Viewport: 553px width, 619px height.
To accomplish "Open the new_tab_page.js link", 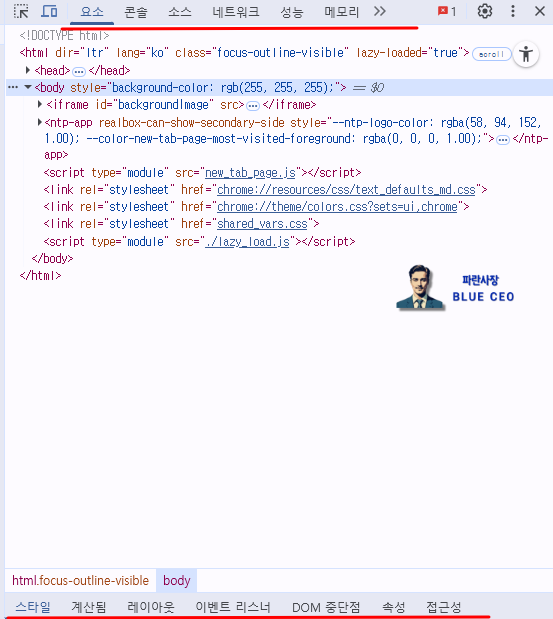I will [x=250, y=173].
